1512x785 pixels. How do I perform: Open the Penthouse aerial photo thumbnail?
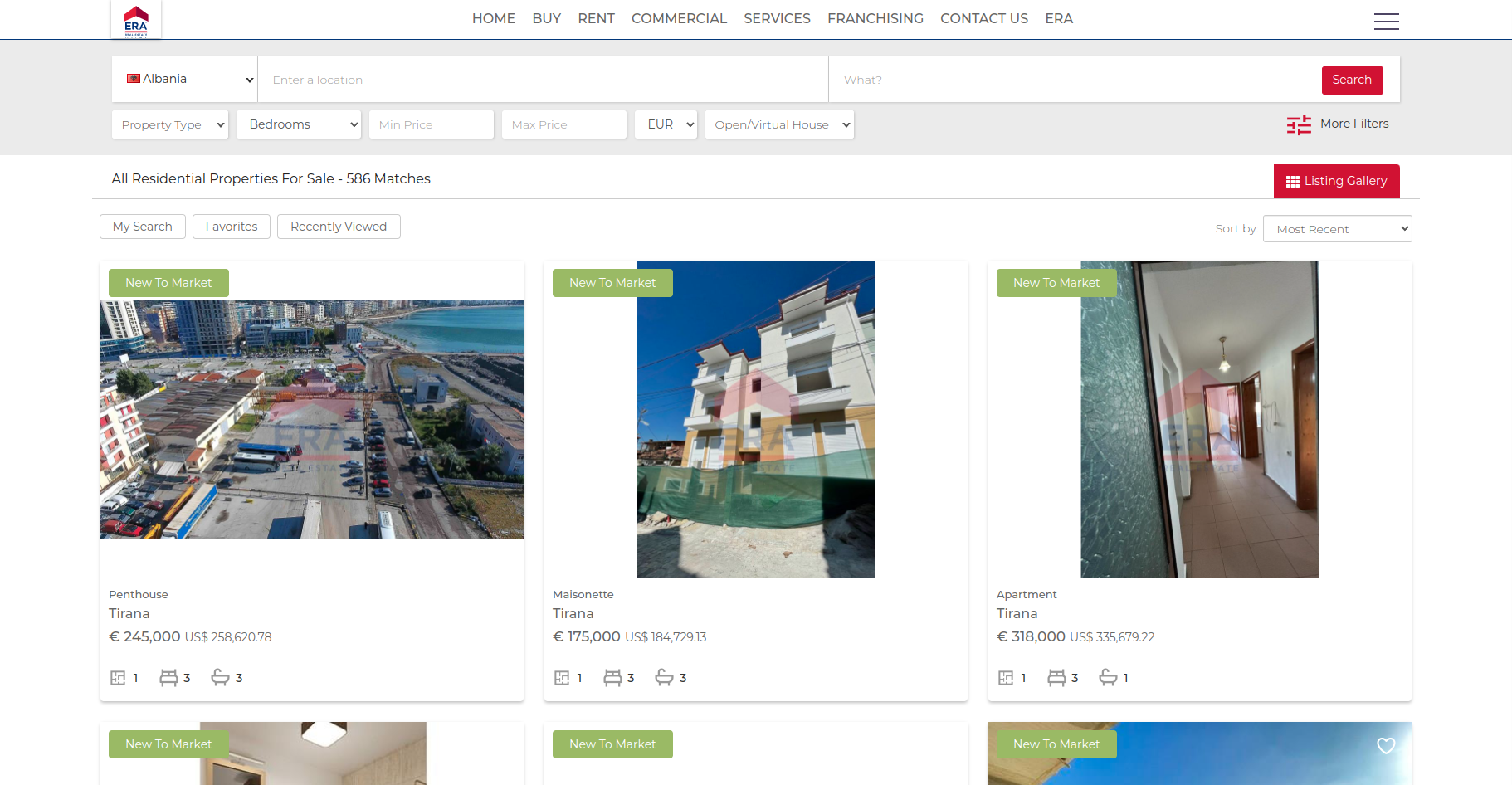point(312,419)
